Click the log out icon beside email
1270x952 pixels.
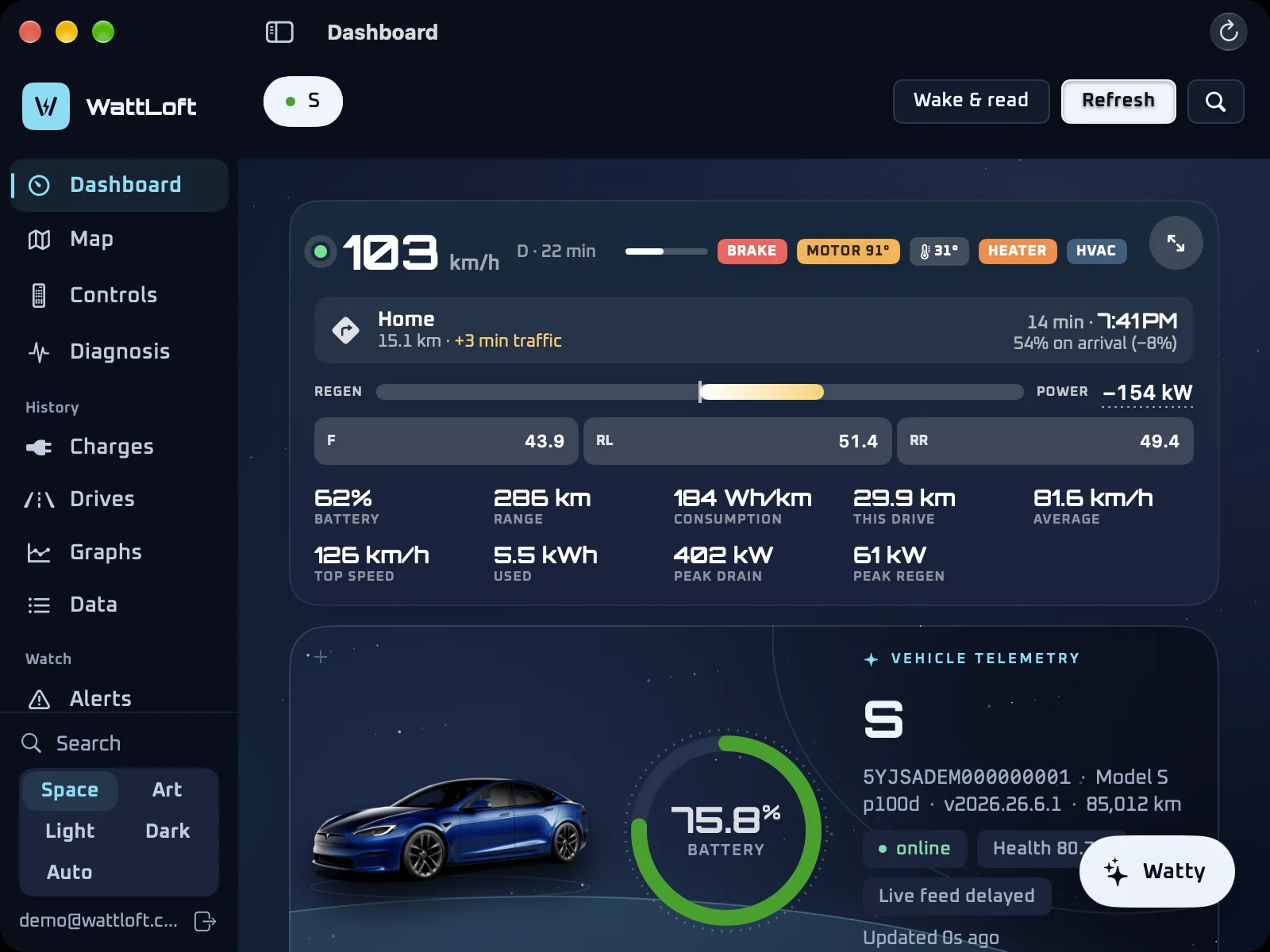coord(205,921)
